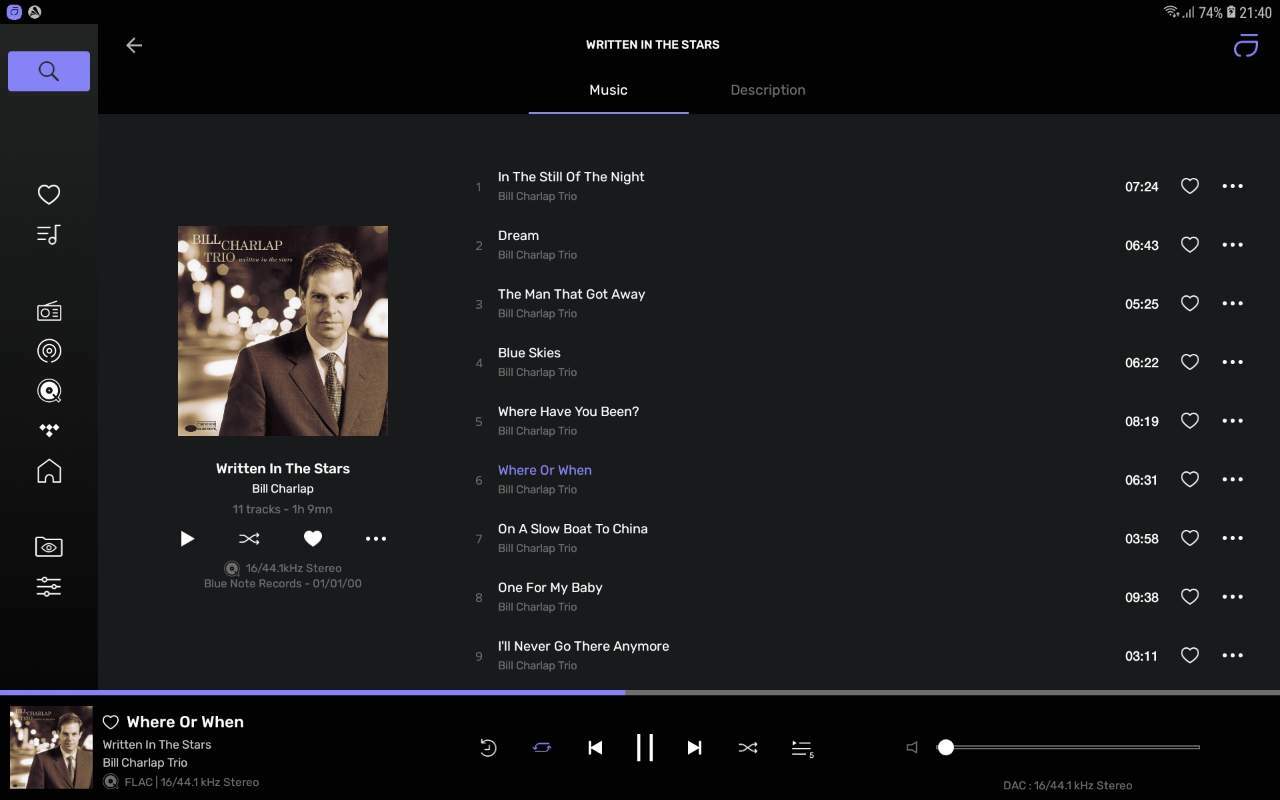Open Bill Charlap artist link under album title
The width and height of the screenshot is (1280, 800).
[x=283, y=489]
